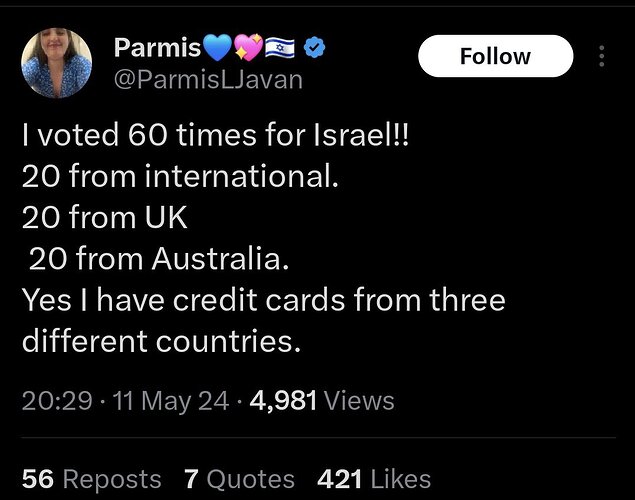
Task: Click the sparkling pink heart emoji
Action: 248,47
